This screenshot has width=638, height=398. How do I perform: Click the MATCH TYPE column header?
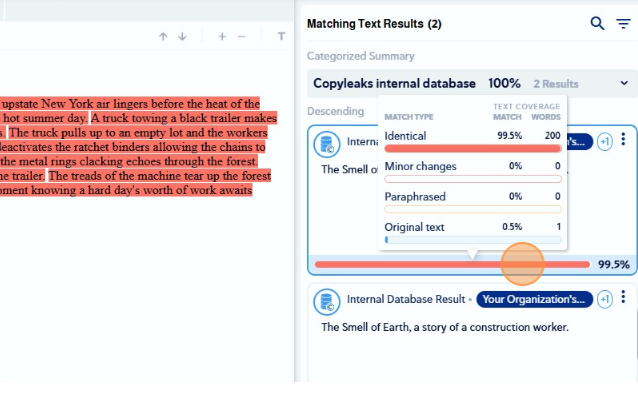click(x=409, y=117)
